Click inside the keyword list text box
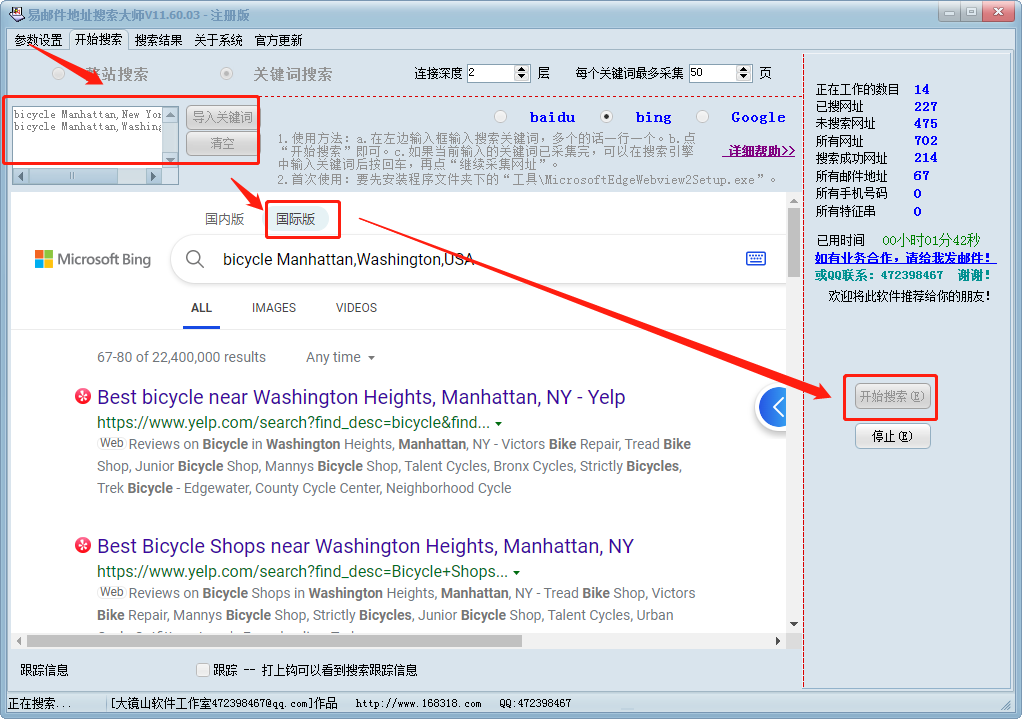This screenshot has width=1022, height=719. pyautogui.click(x=87, y=135)
